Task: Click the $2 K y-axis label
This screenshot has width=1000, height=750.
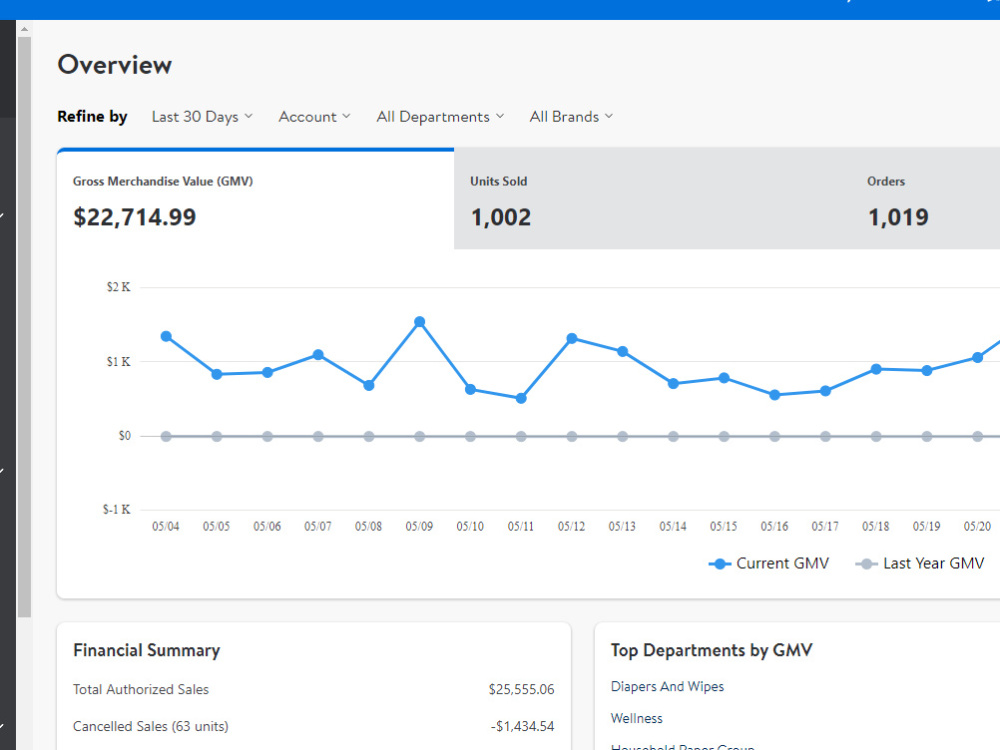Action: point(119,287)
